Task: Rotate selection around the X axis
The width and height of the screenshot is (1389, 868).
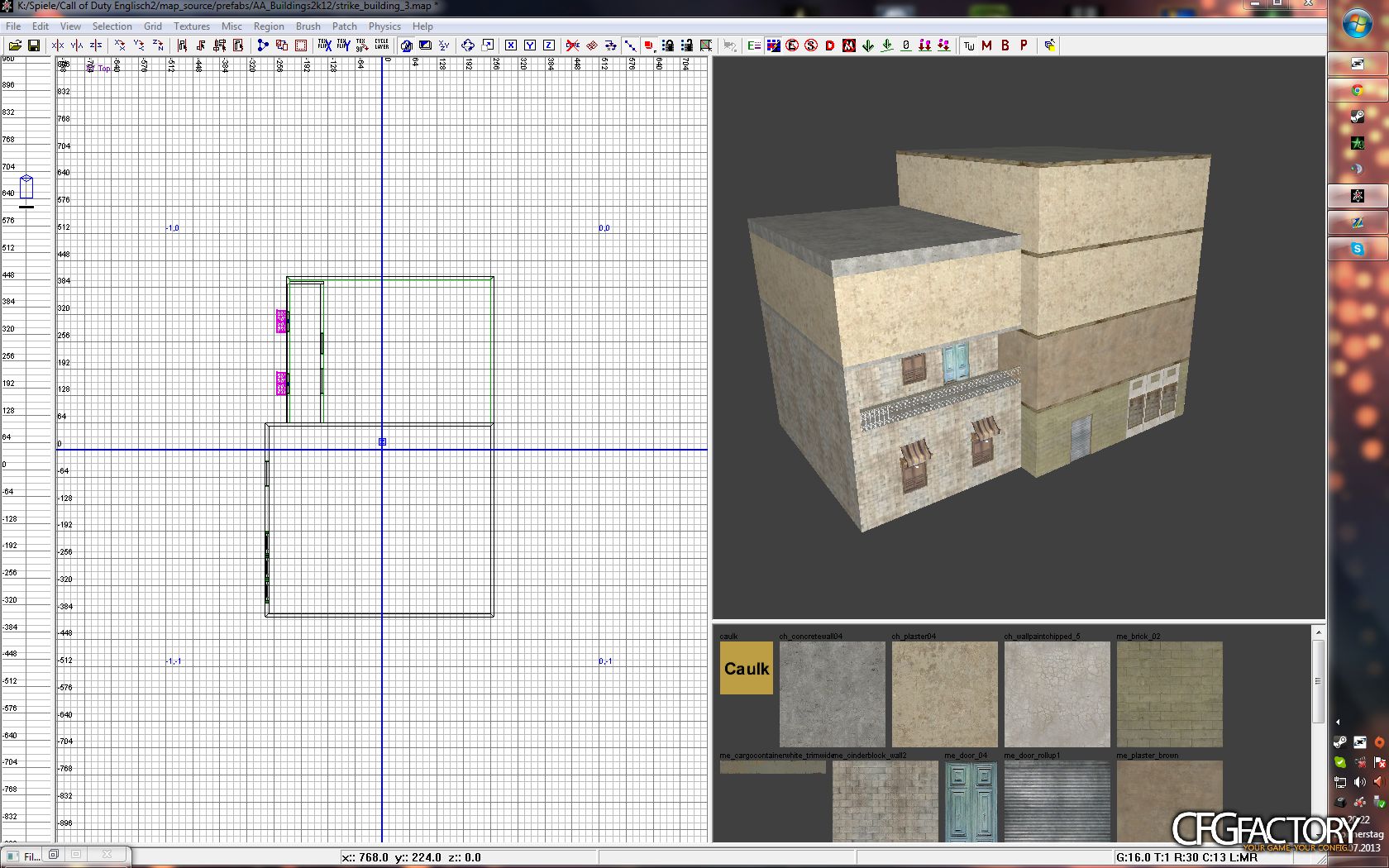Action: (x=120, y=45)
